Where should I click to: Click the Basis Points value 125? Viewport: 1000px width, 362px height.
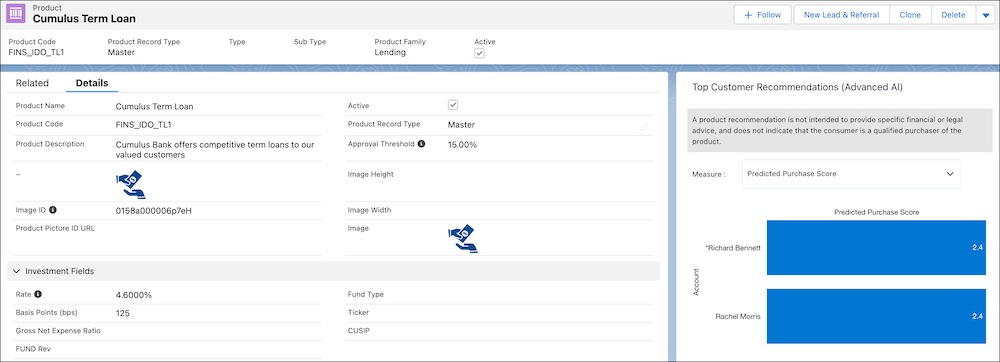pyautogui.click(x=122, y=314)
